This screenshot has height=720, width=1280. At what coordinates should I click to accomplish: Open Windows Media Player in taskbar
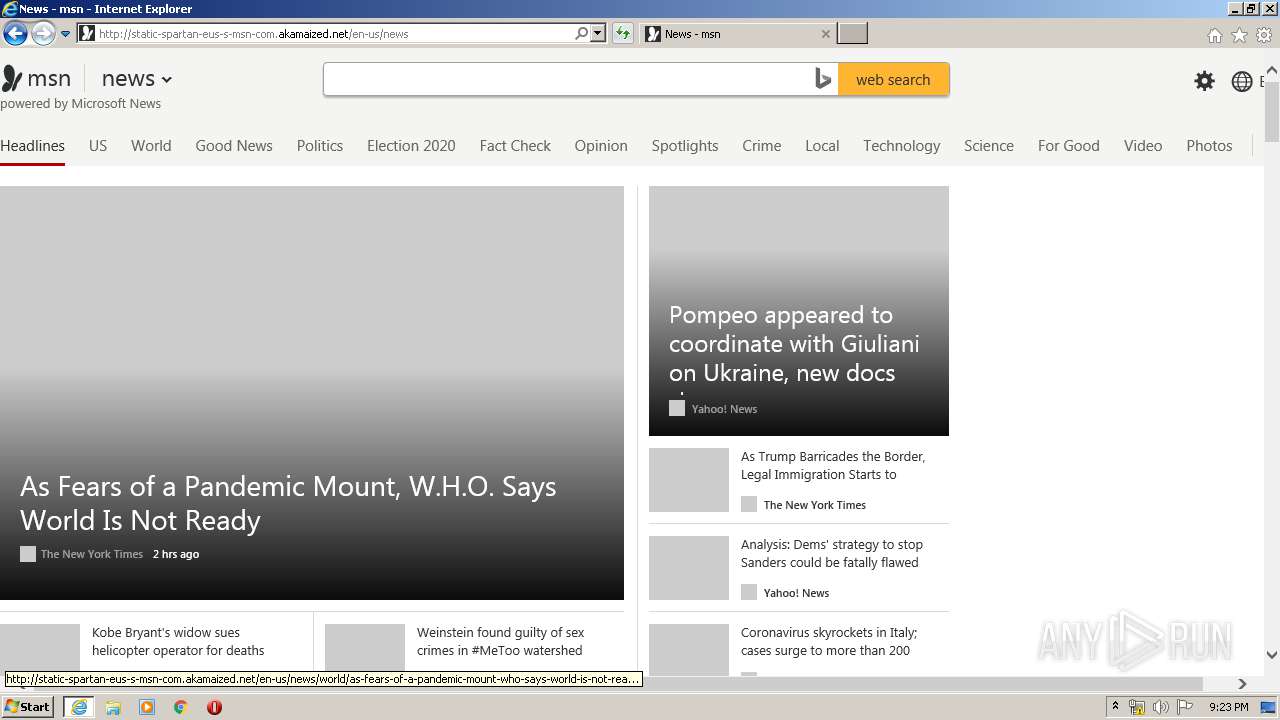tap(147, 707)
